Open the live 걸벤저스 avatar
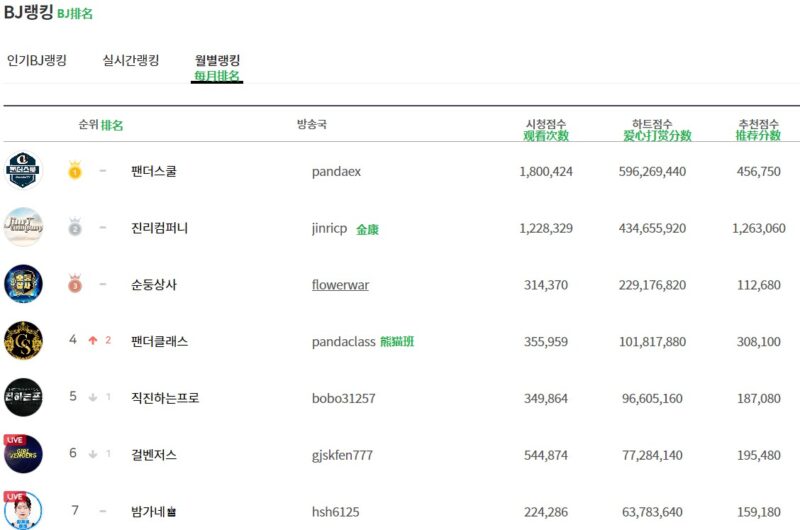This screenshot has width=800, height=530. (24, 453)
